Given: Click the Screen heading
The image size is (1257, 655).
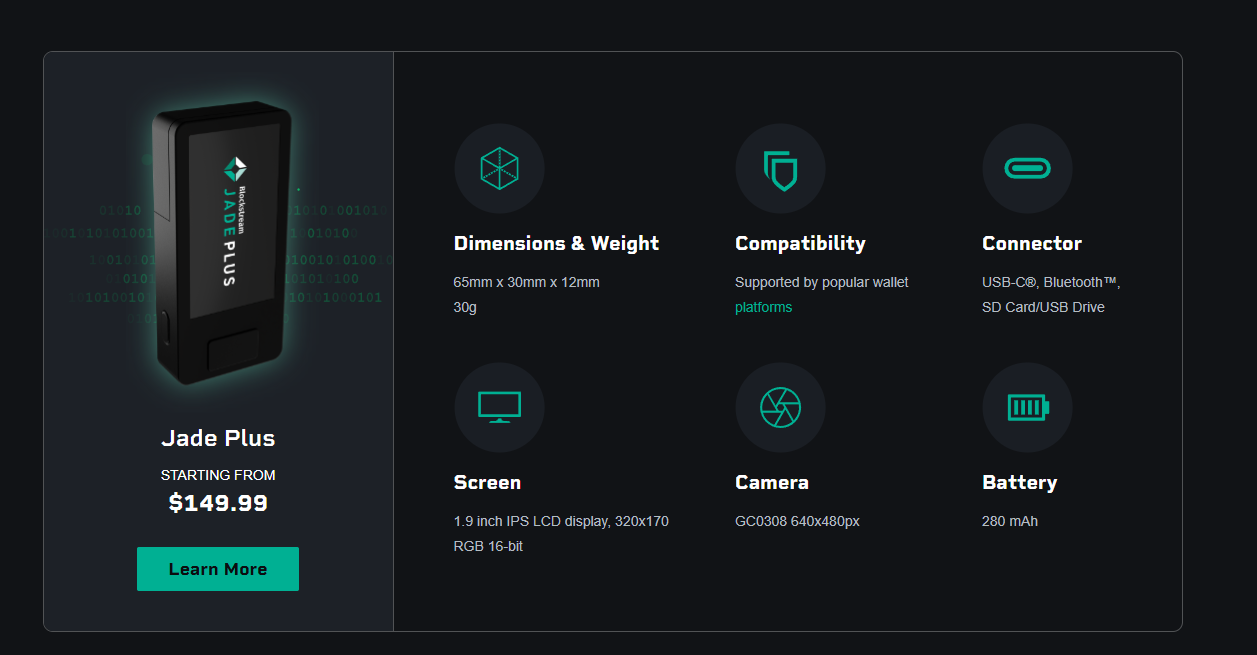Looking at the screenshot, I should click(x=487, y=482).
